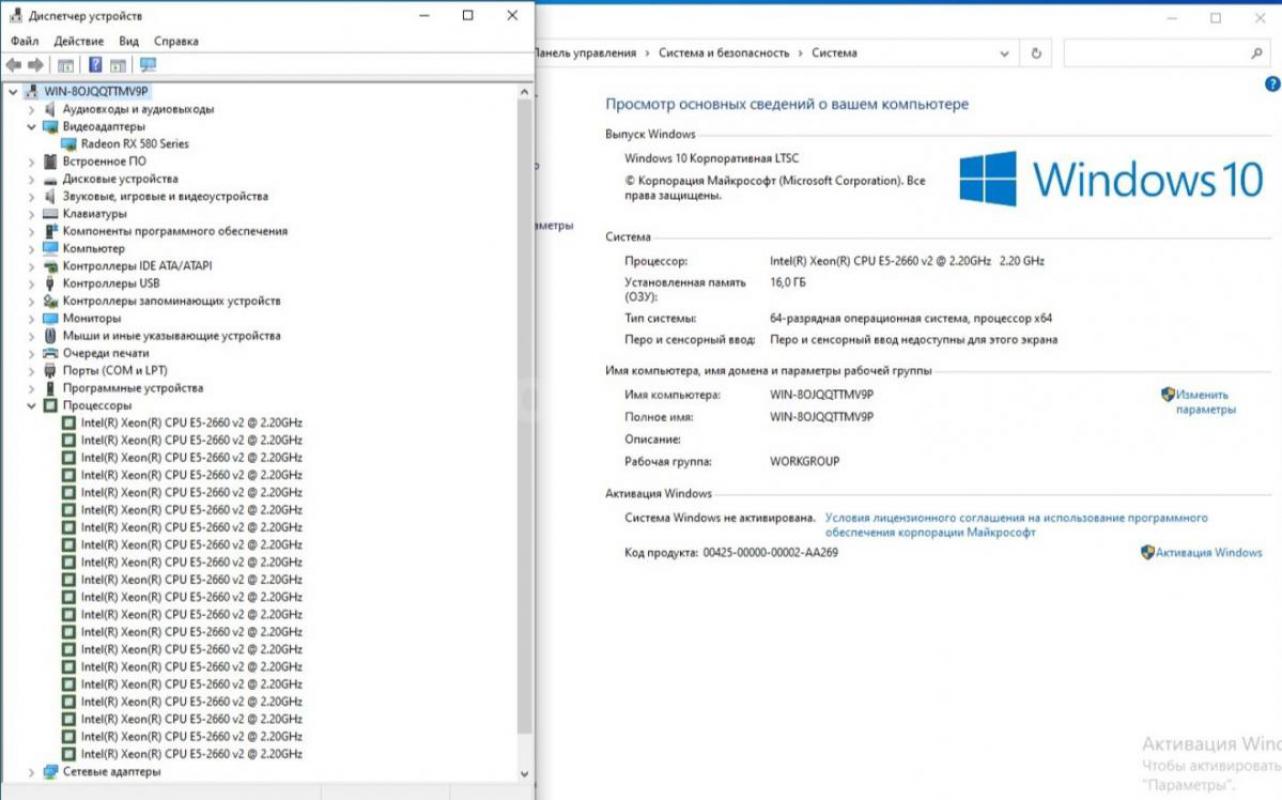This screenshot has width=1282, height=800.
Task: Open the address bar history dropdown in System window
Action: click(1004, 53)
